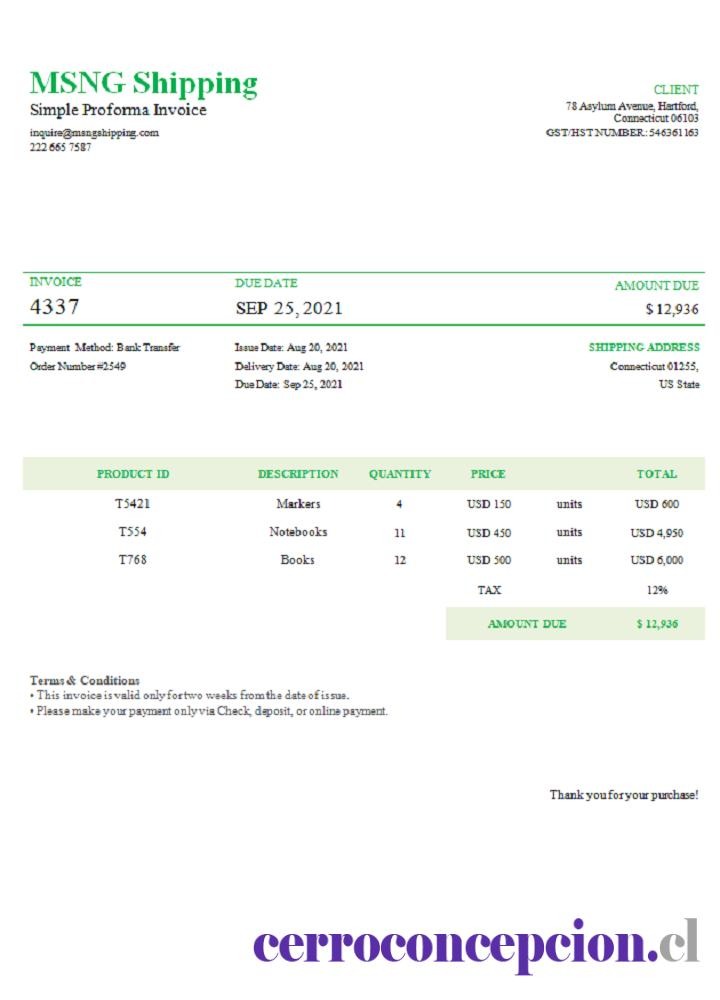
Task: Select the $12,936 amount due in the header
Action: point(672,309)
